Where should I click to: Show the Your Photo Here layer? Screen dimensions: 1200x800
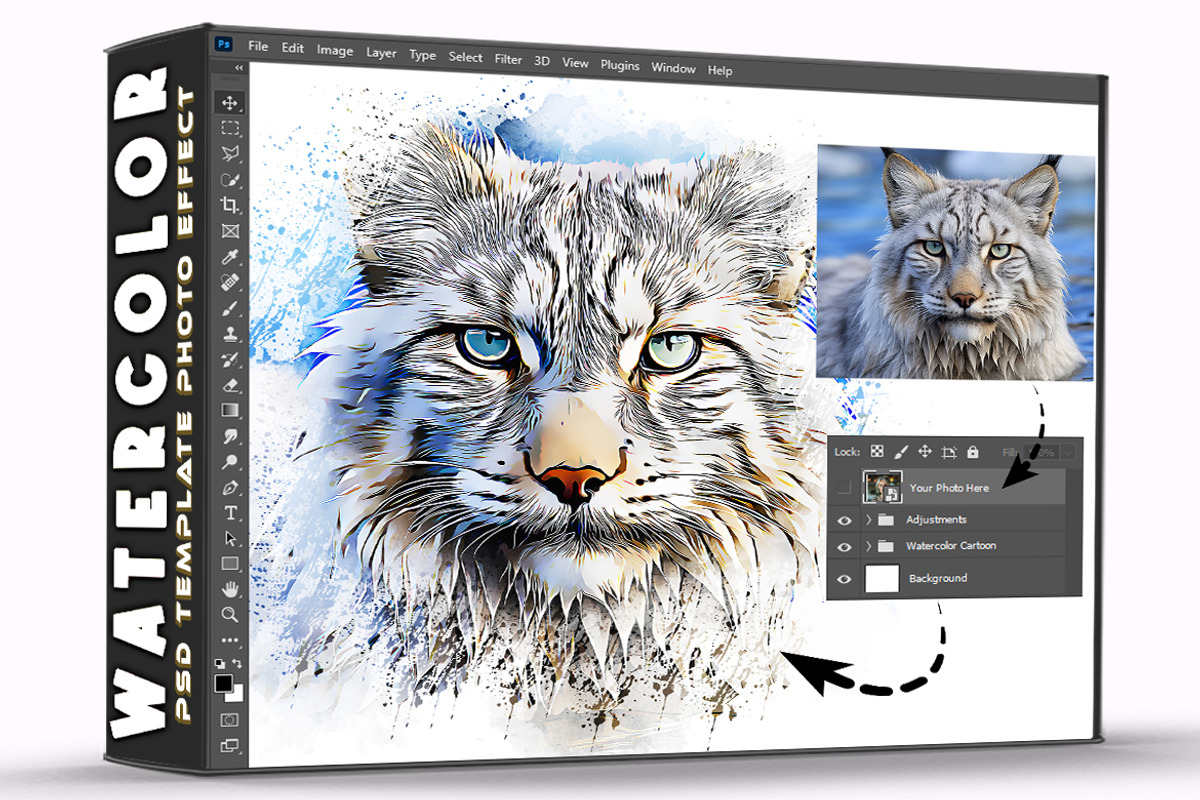point(845,488)
